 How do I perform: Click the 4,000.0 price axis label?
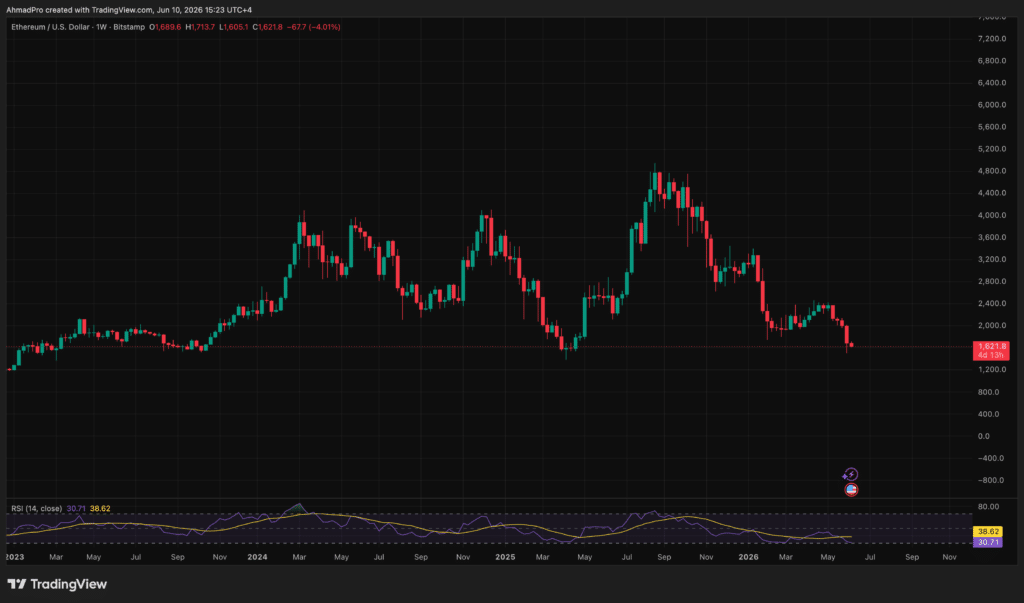pos(991,216)
